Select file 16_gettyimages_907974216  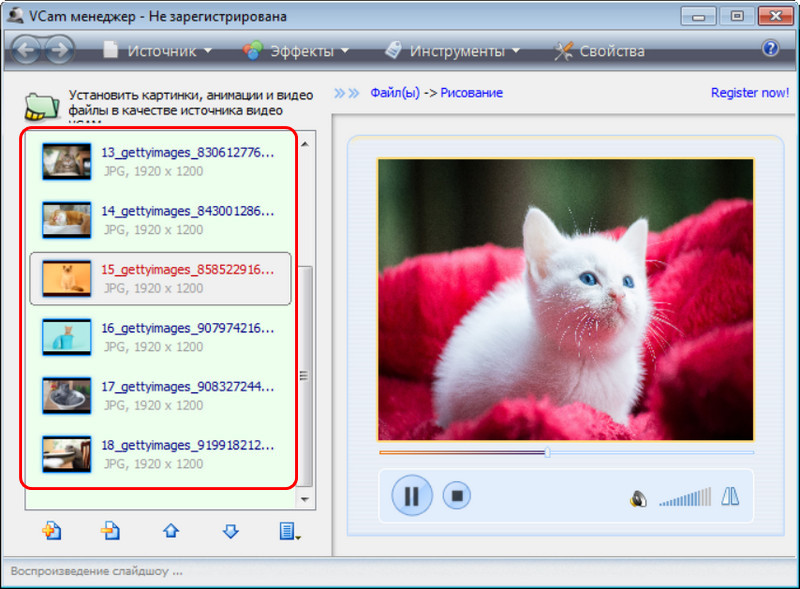160,337
